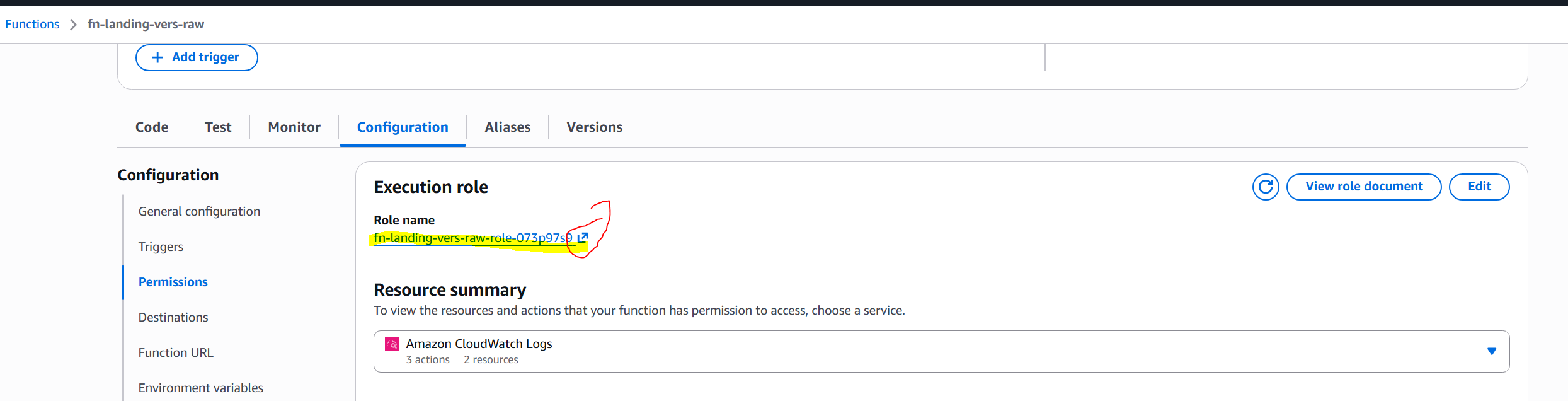Image resolution: width=1568 pixels, height=401 pixels.
Task: Switch to the Code tab
Action: point(152,127)
